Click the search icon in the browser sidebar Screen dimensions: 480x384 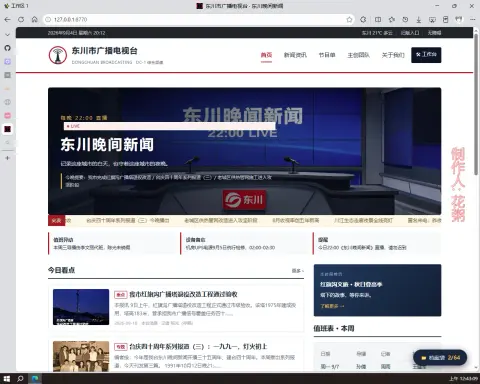coord(7,143)
